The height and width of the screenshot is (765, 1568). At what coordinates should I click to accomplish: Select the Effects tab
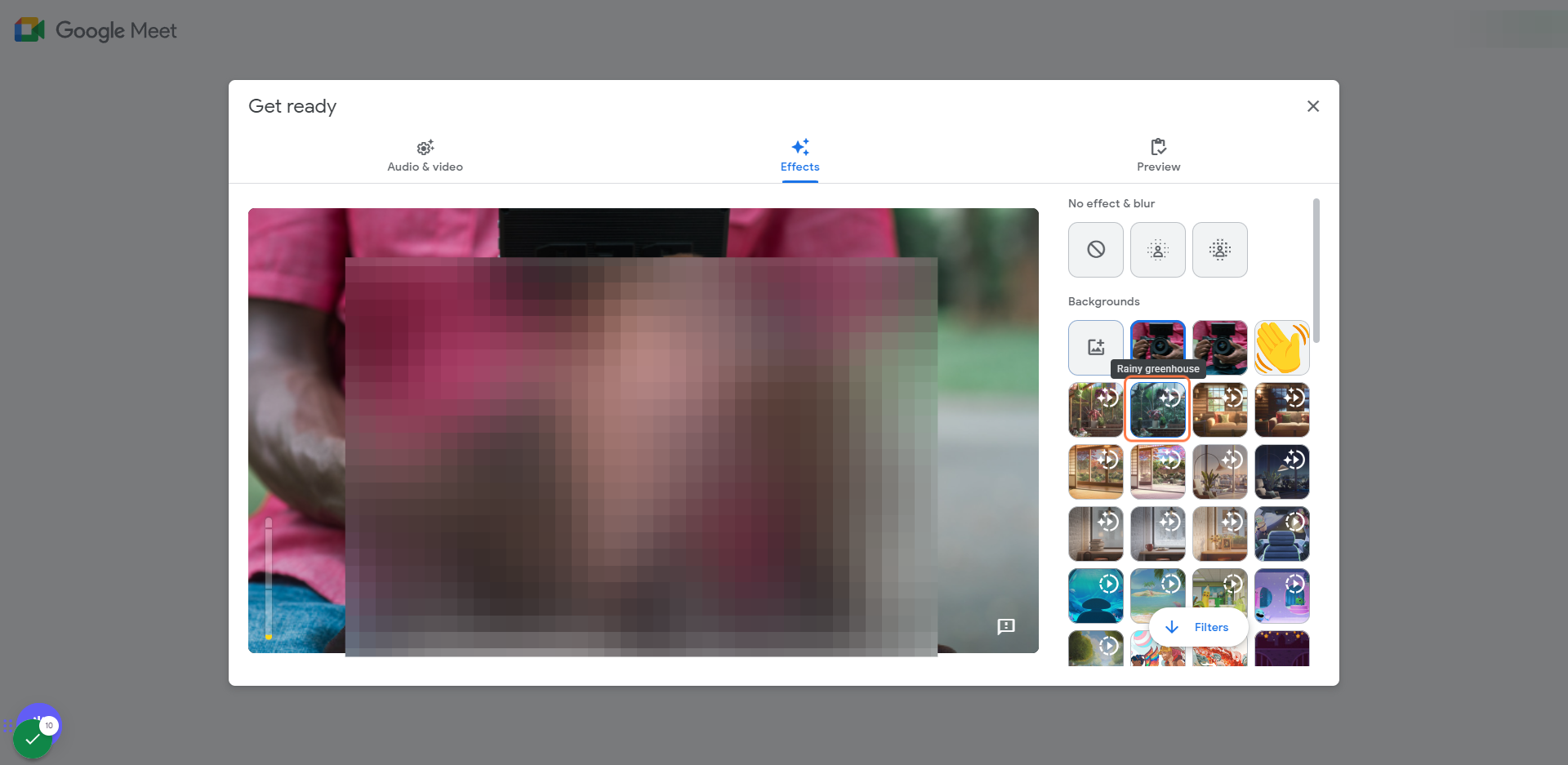800,156
